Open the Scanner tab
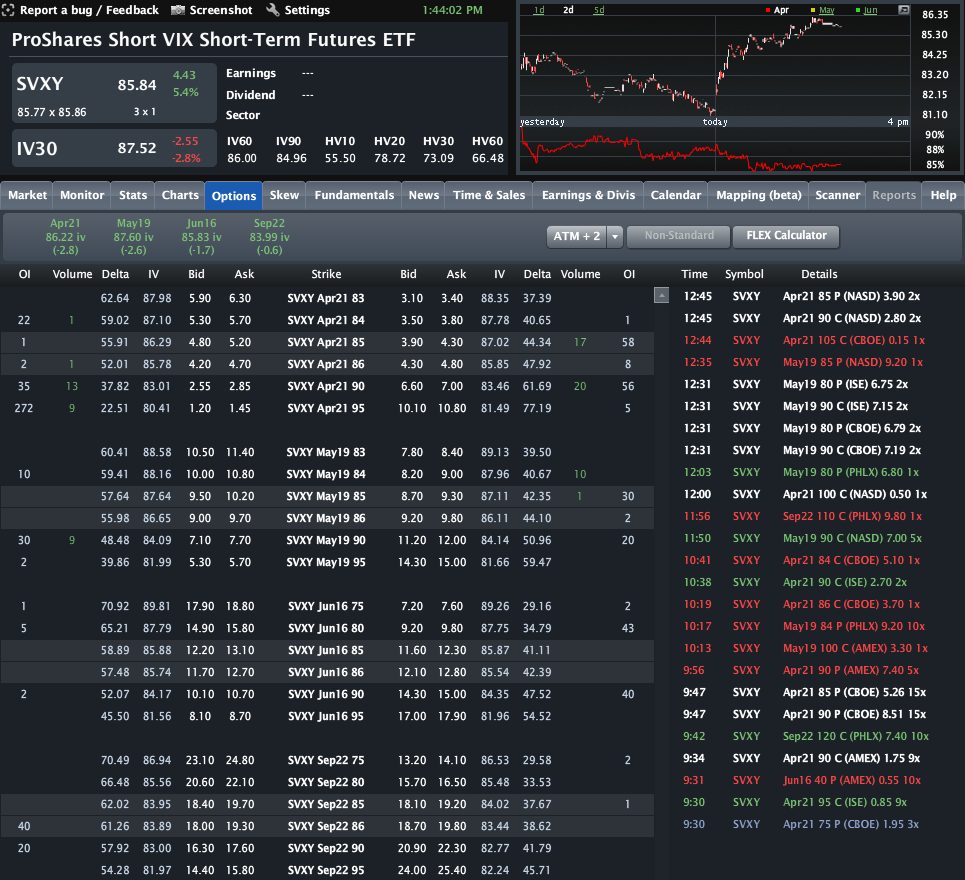Screen dimensions: 965x880 838,195
